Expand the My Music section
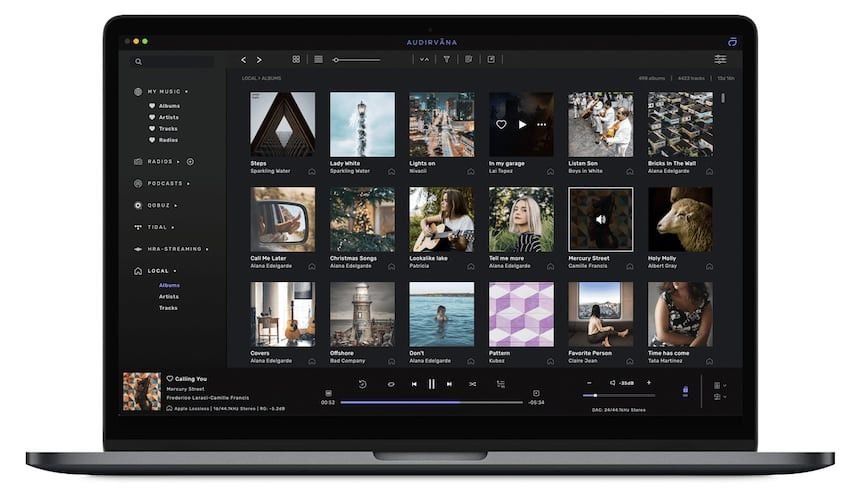Viewport: 860px width, 504px height. (186, 92)
